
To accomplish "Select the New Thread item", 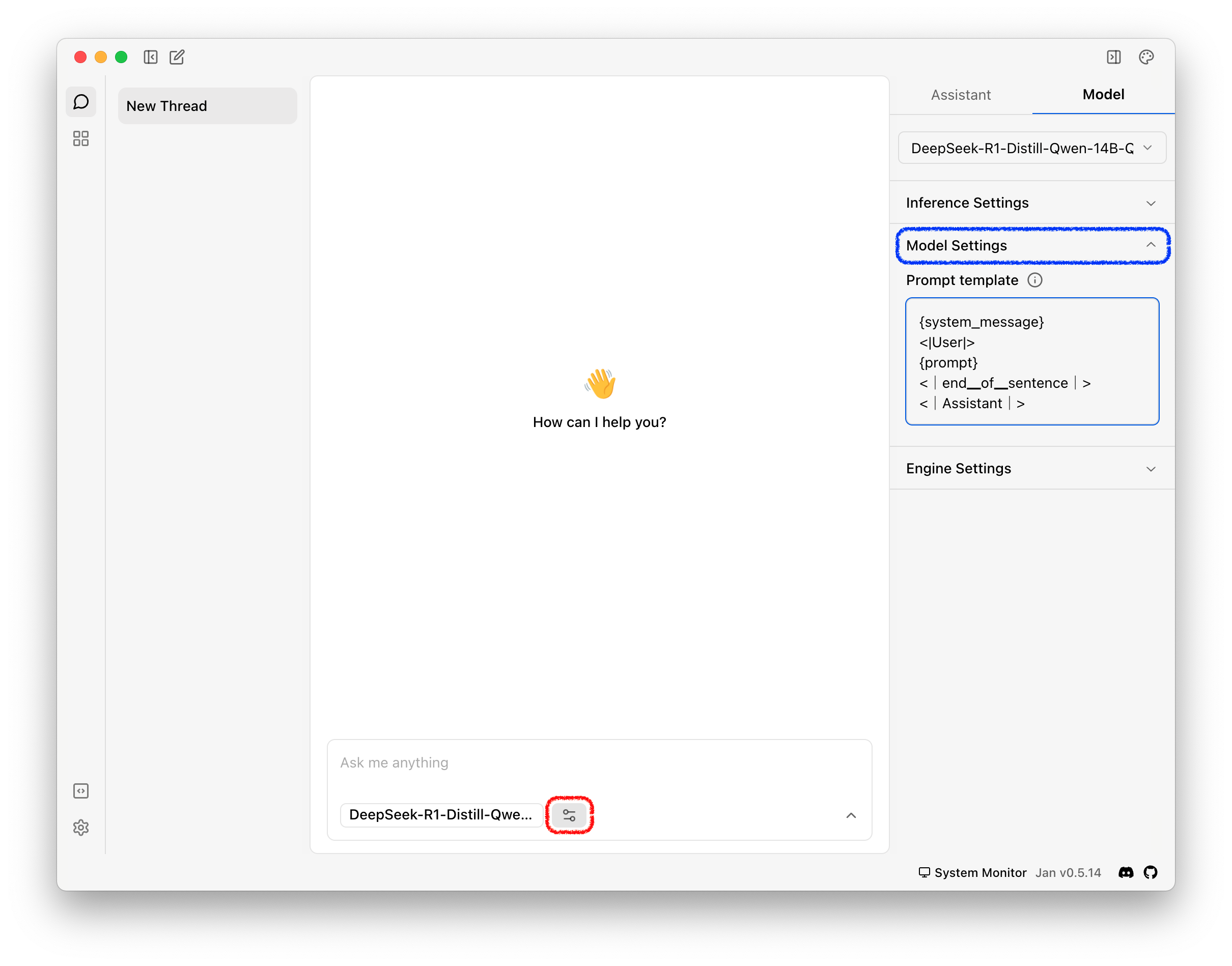I will click(x=208, y=106).
